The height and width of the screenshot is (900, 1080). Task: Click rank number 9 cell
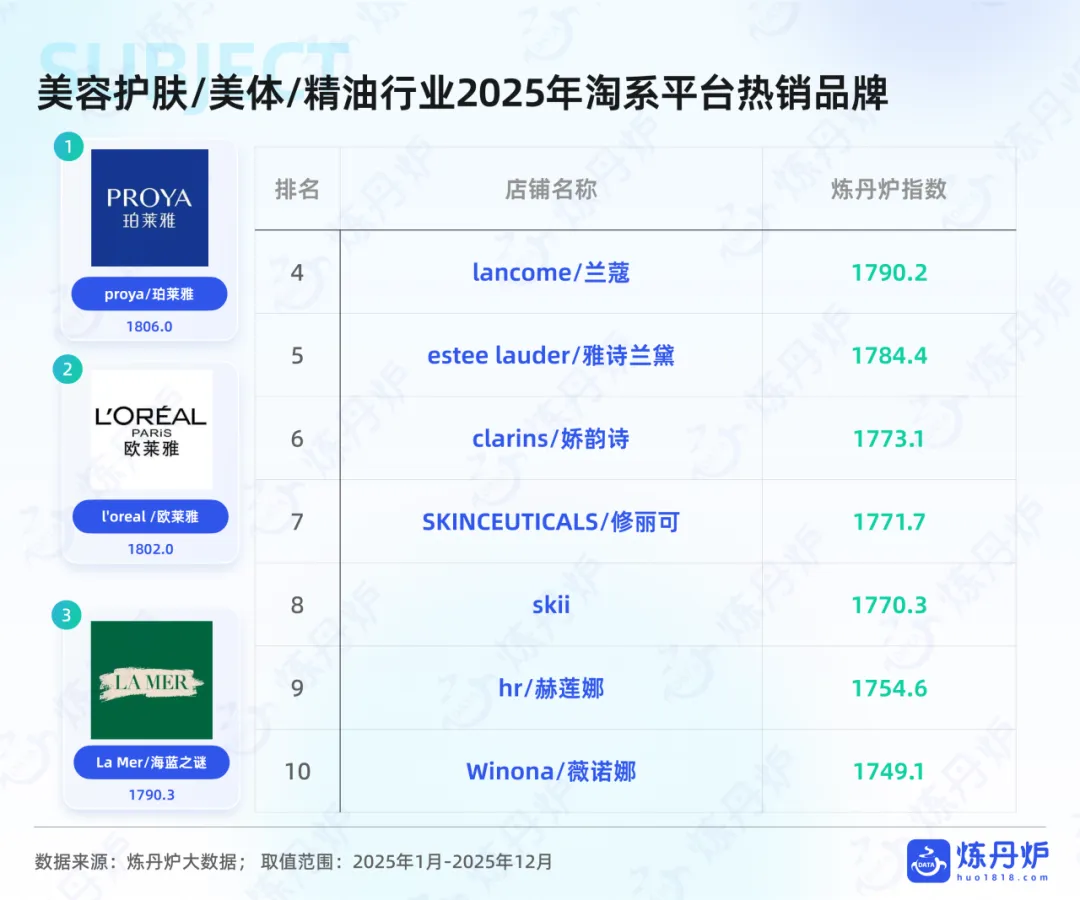(x=297, y=688)
